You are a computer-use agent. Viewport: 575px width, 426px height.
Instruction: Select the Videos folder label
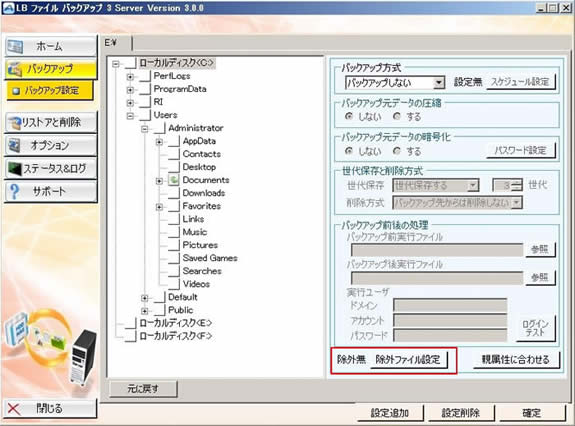pos(196,284)
